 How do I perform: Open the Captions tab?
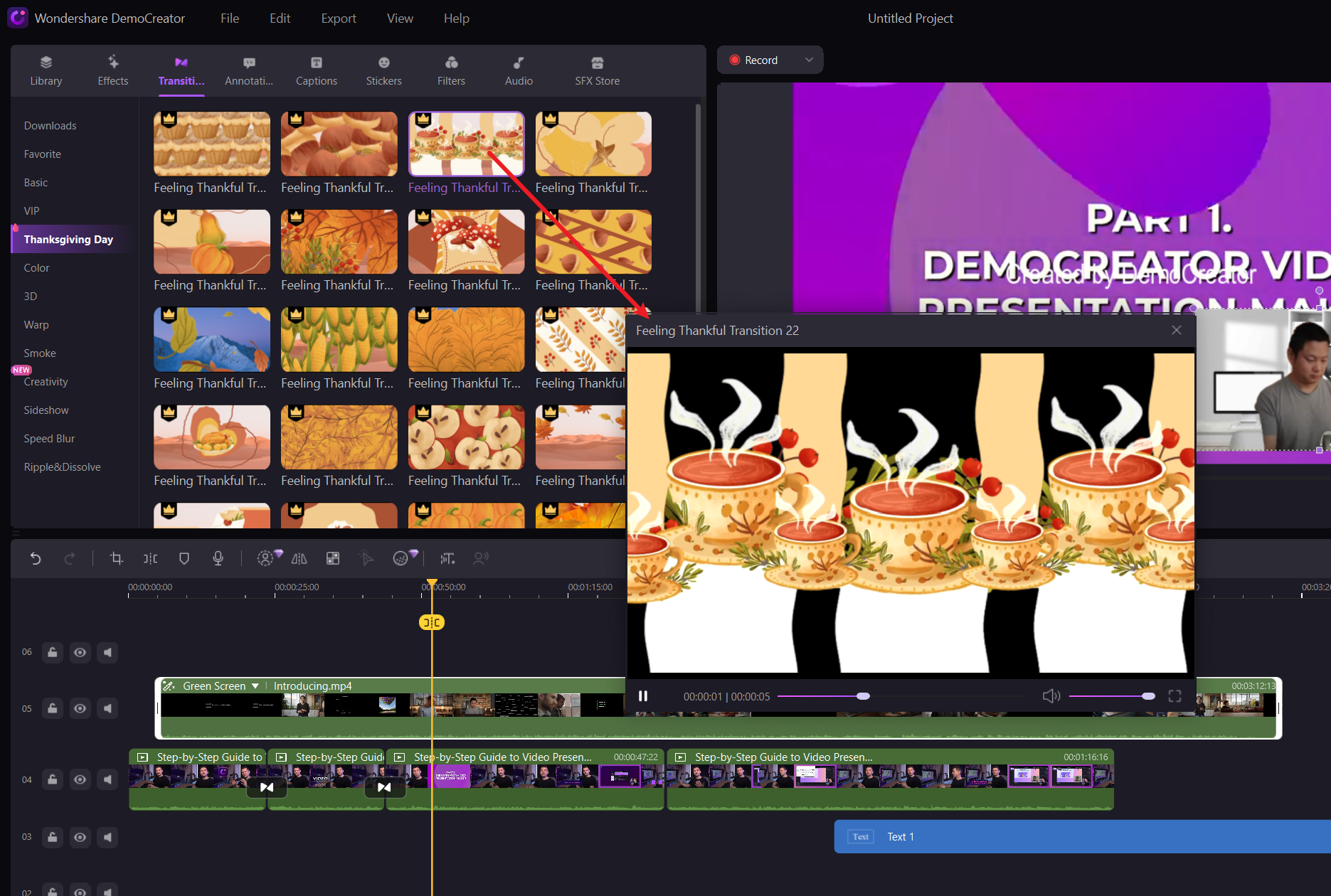coord(317,71)
